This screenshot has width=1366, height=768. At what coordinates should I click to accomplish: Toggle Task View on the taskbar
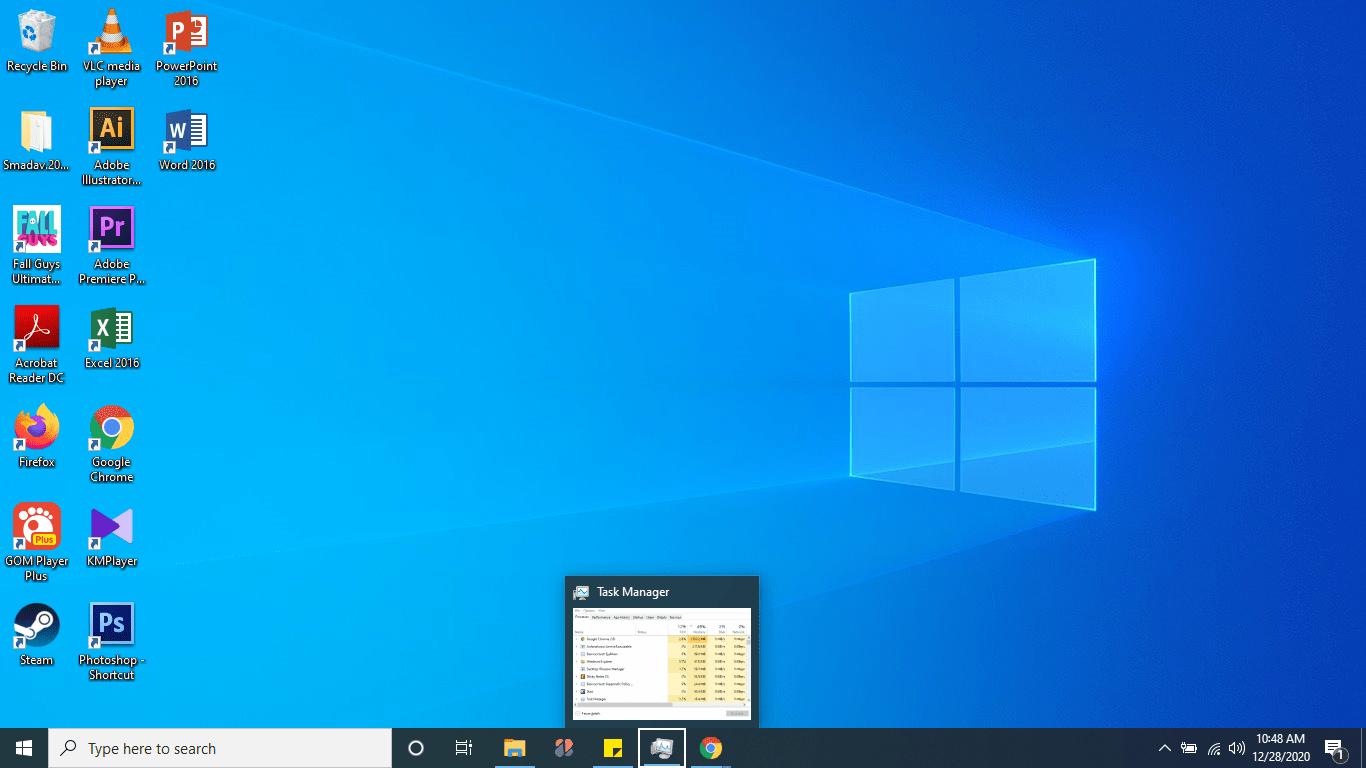(463, 747)
